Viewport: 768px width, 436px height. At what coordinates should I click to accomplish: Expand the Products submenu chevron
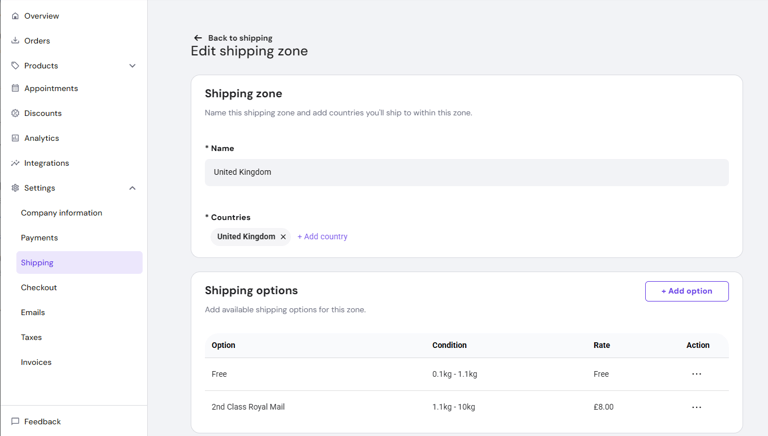pyautogui.click(x=132, y=66)
